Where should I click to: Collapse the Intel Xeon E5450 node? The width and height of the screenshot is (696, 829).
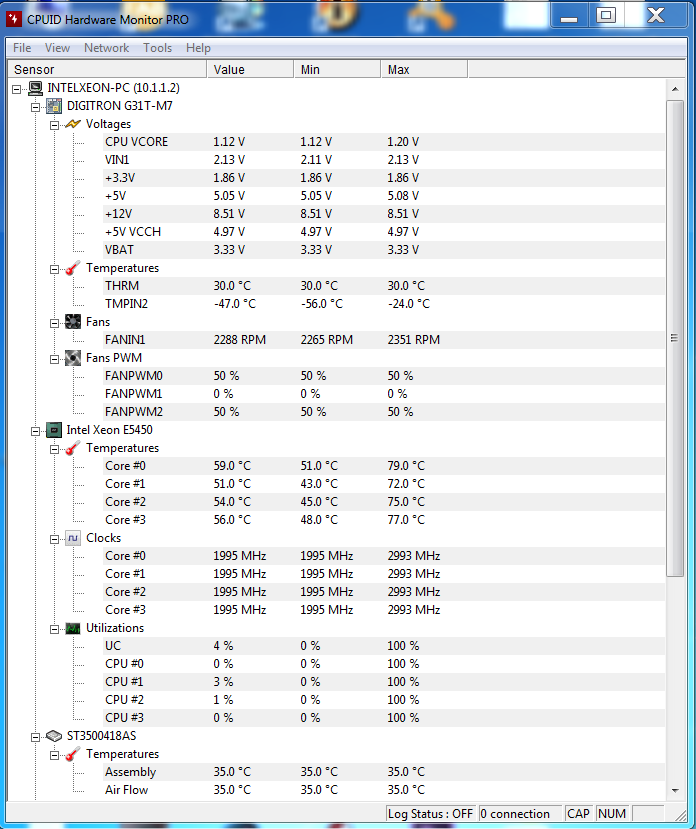pos(35,431)
